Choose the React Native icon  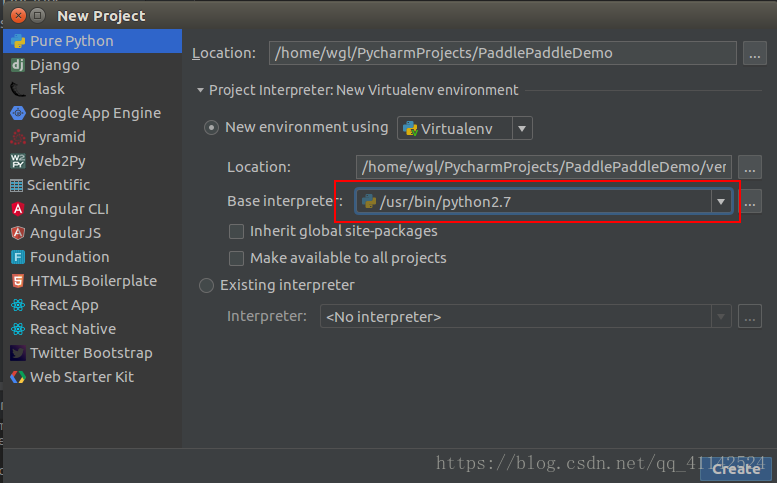click(x=18, y=329)
